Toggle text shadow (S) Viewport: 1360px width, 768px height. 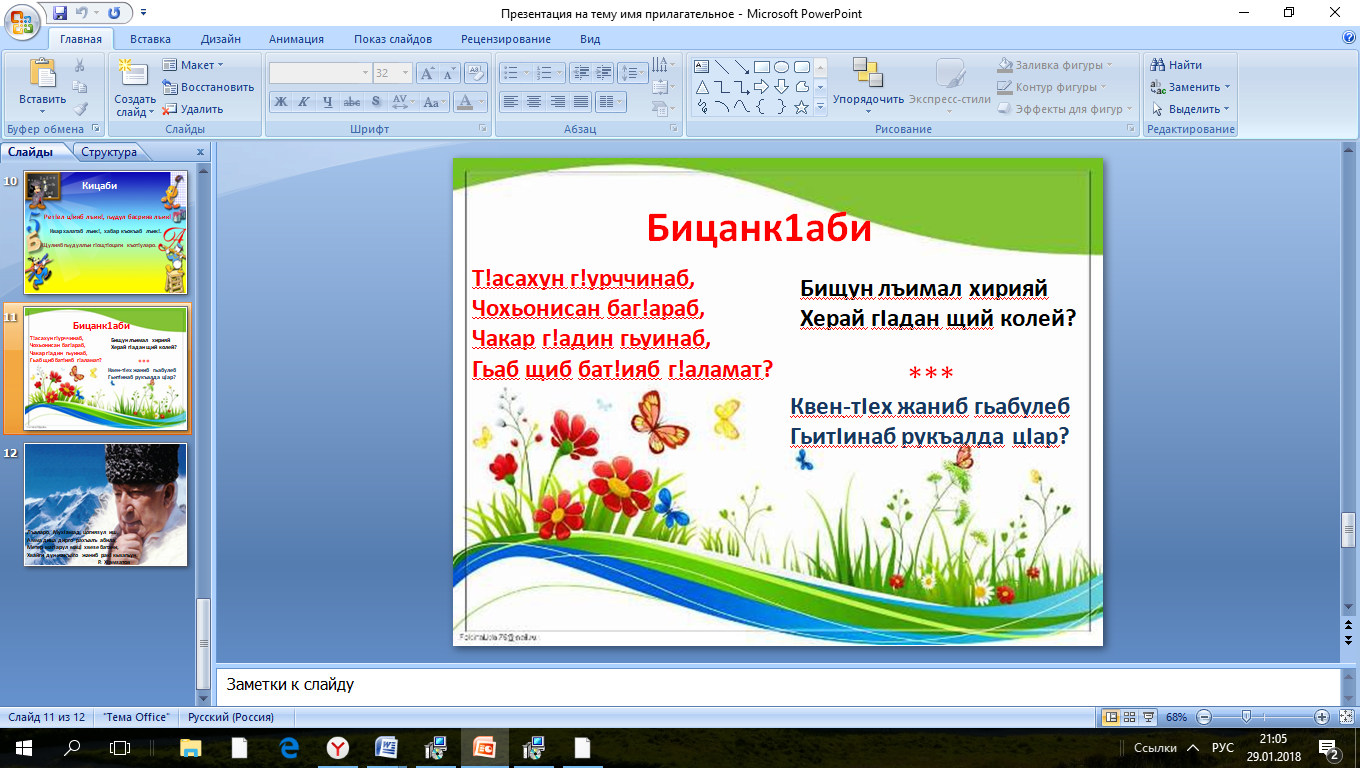pos(375,101)
